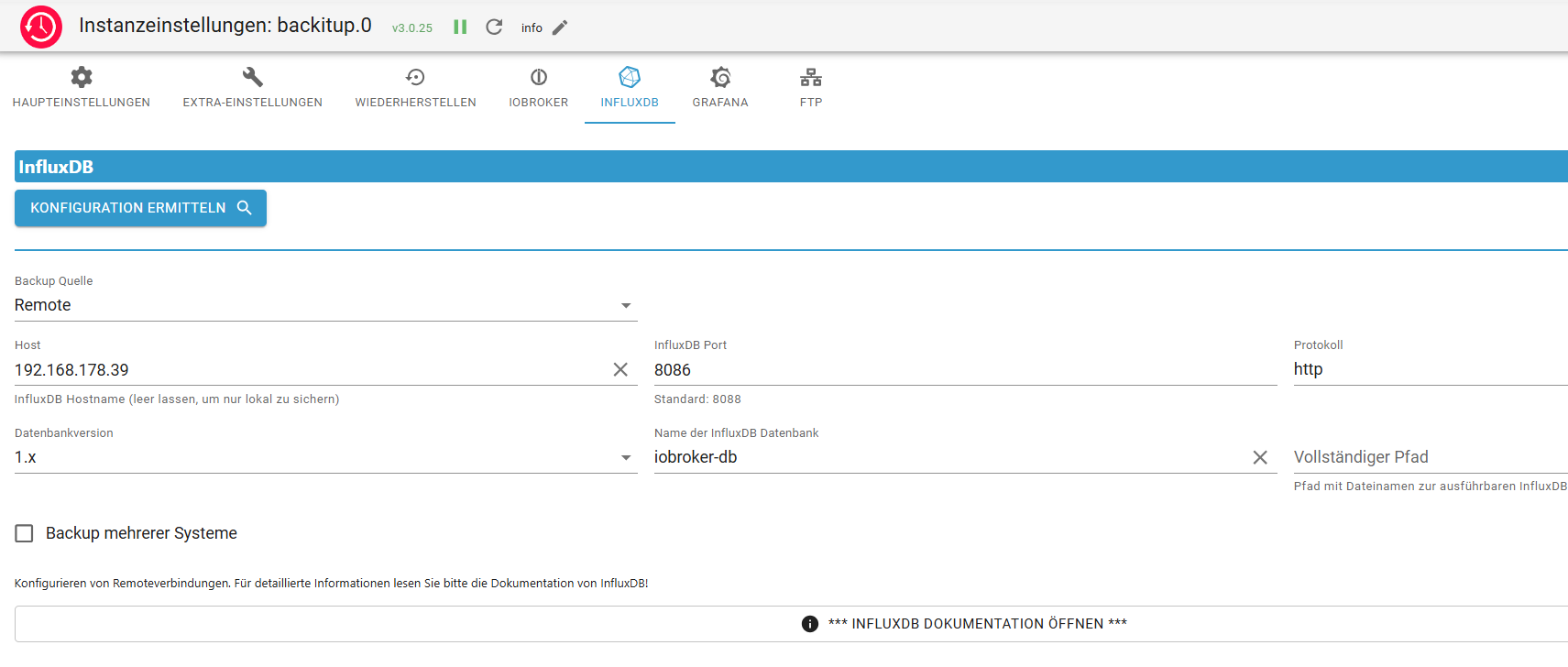Image resolution: width=1568 pixels, height=667 pixels.
Task: Click the v3.0.25 version label
Action: [412, 28]
